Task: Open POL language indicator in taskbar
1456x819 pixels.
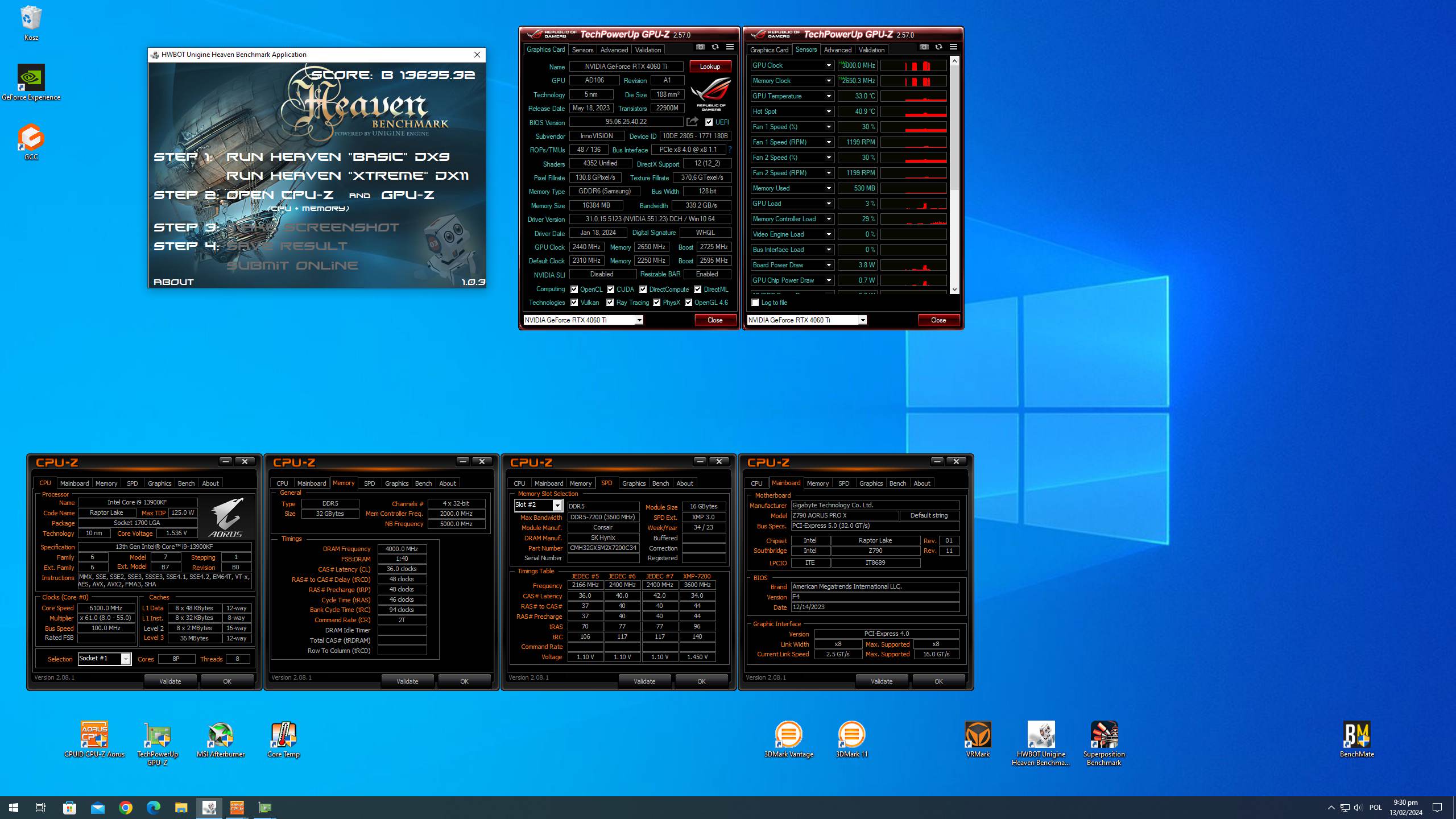Action: coord(1375,808)
